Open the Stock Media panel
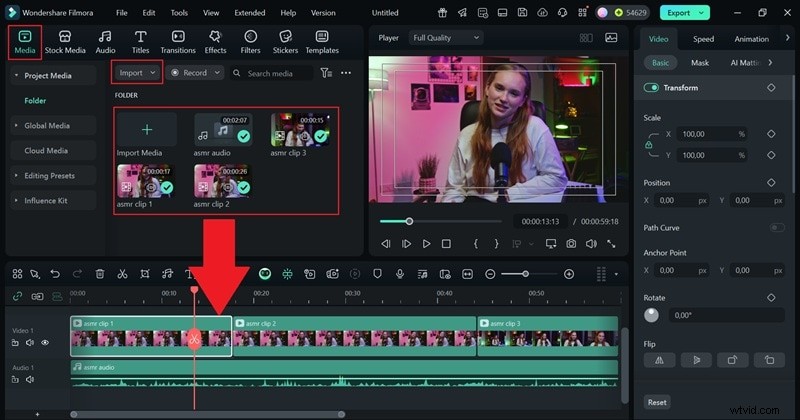The height and width of the screenshot is (420, 800). tap(65, 42)
